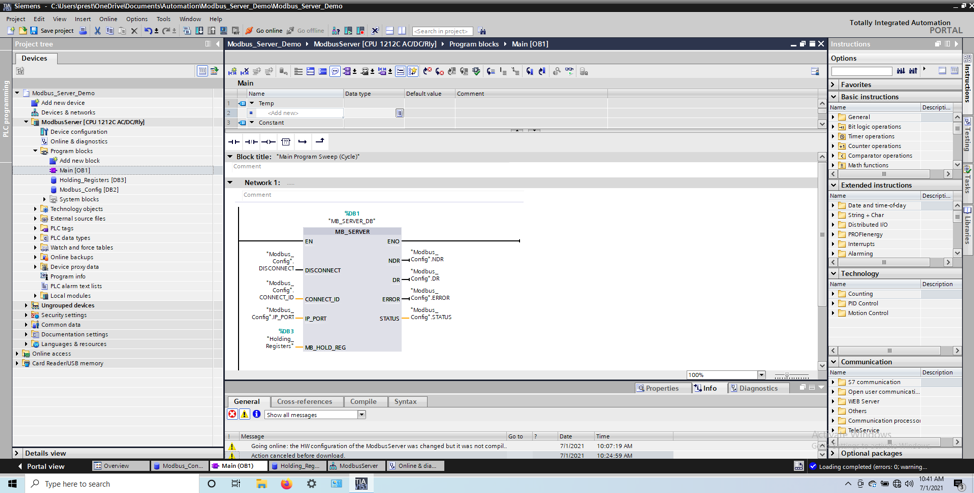Toggle information messages filter in Info panel
974x493 pixels.
[257, 414]
